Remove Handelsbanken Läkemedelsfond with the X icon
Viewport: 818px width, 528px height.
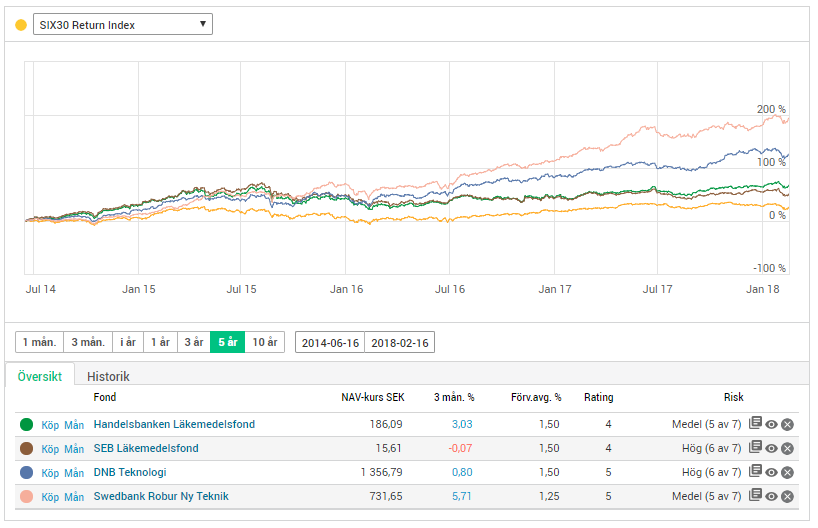pyautogui.click(x=787, y=424)
